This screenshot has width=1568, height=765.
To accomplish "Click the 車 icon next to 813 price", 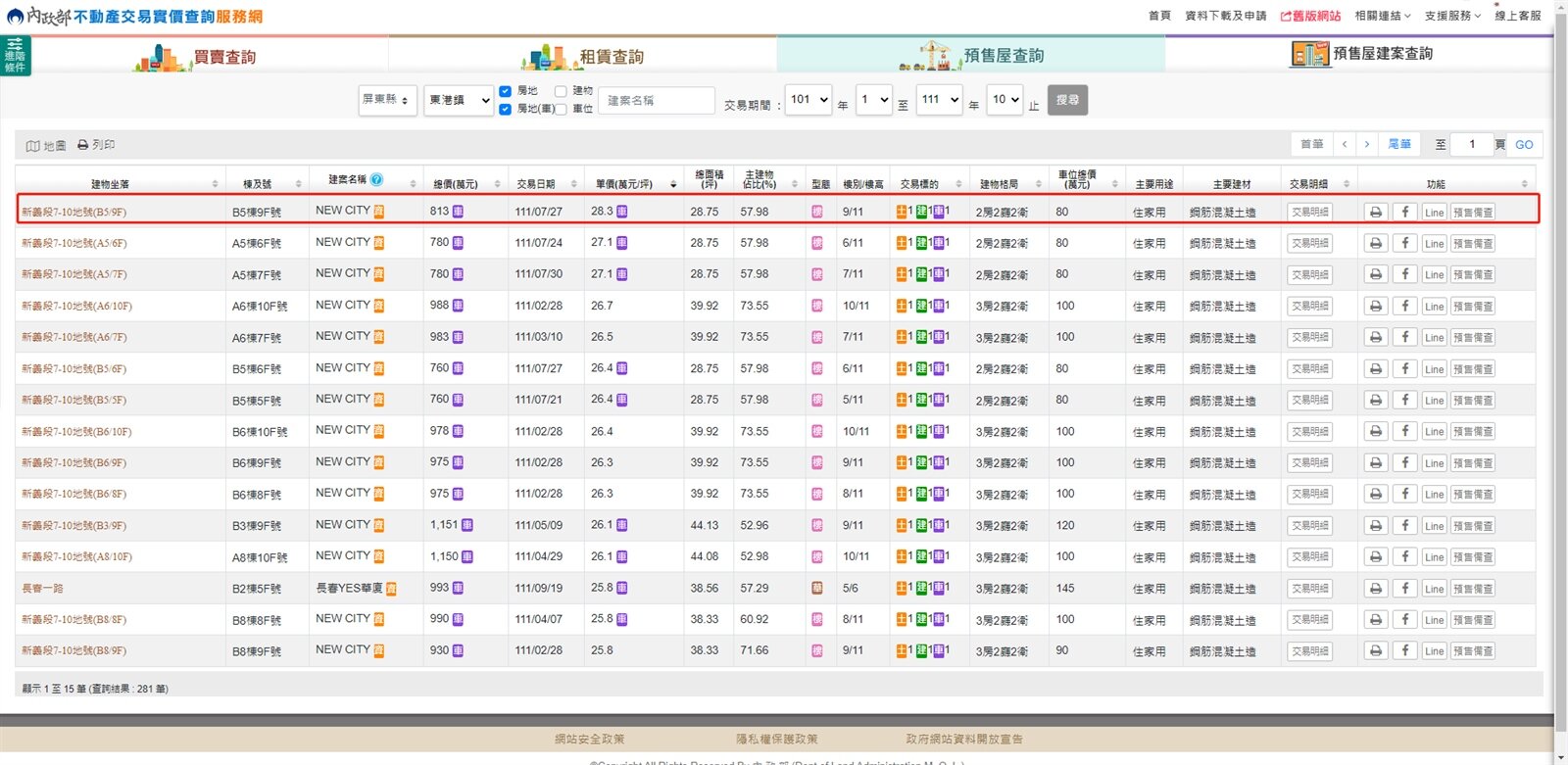I will coord(458,212).
